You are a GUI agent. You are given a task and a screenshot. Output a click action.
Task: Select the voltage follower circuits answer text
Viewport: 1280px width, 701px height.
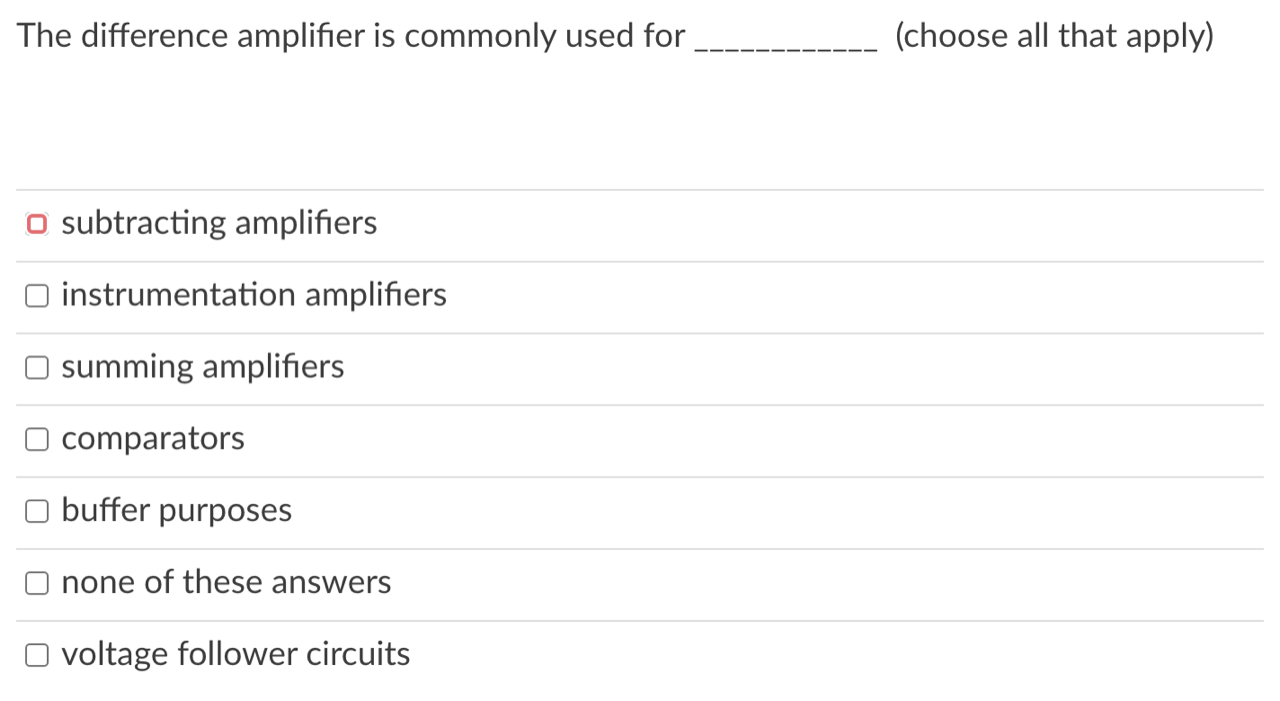coord(235,653)
